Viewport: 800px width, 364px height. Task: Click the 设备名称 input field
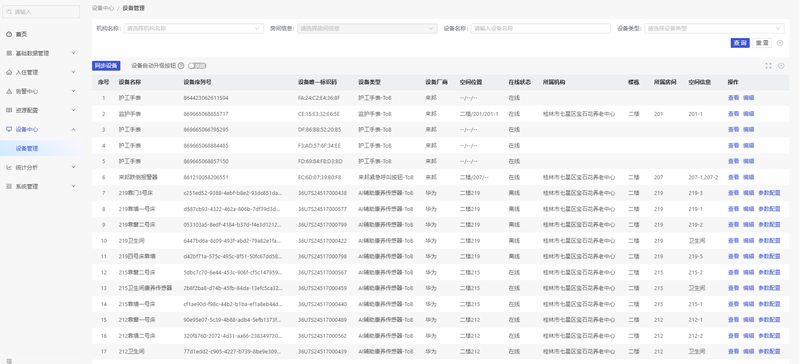[541, 29]
